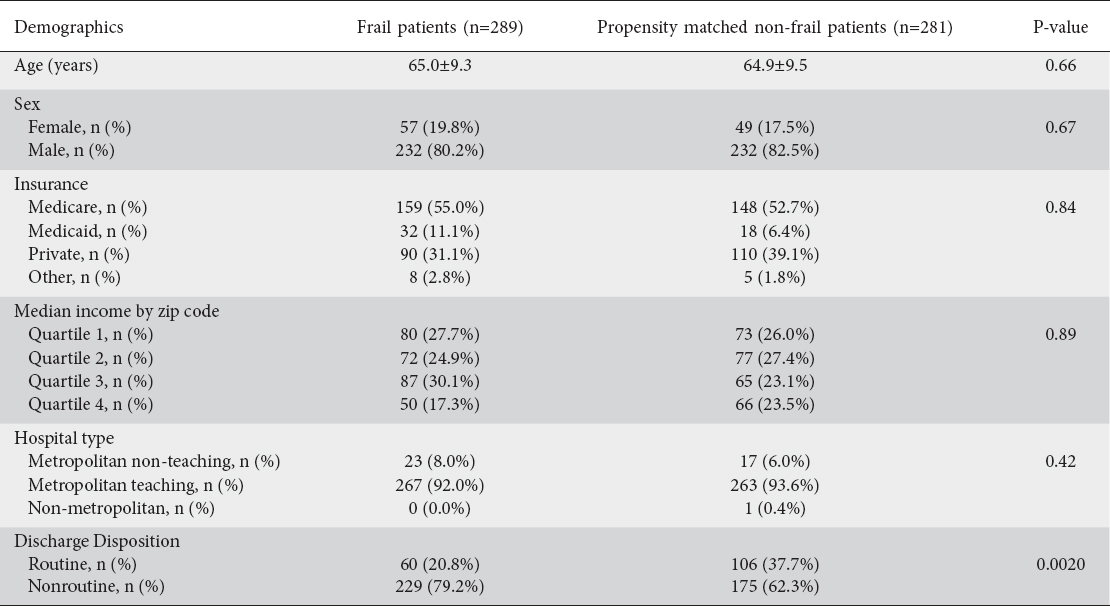Viewport: 1110px width, 606px height.
Task: Click the P-value column header
Action: pyautogui.click(x=1060, y=27)
